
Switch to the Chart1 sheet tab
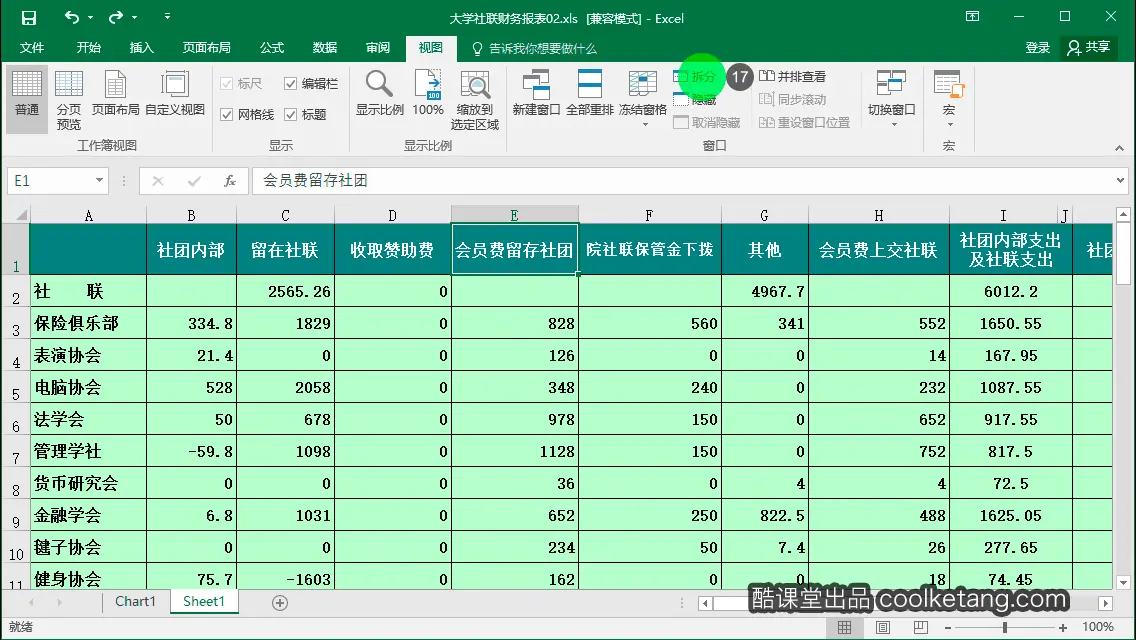[x=135, y=602]
